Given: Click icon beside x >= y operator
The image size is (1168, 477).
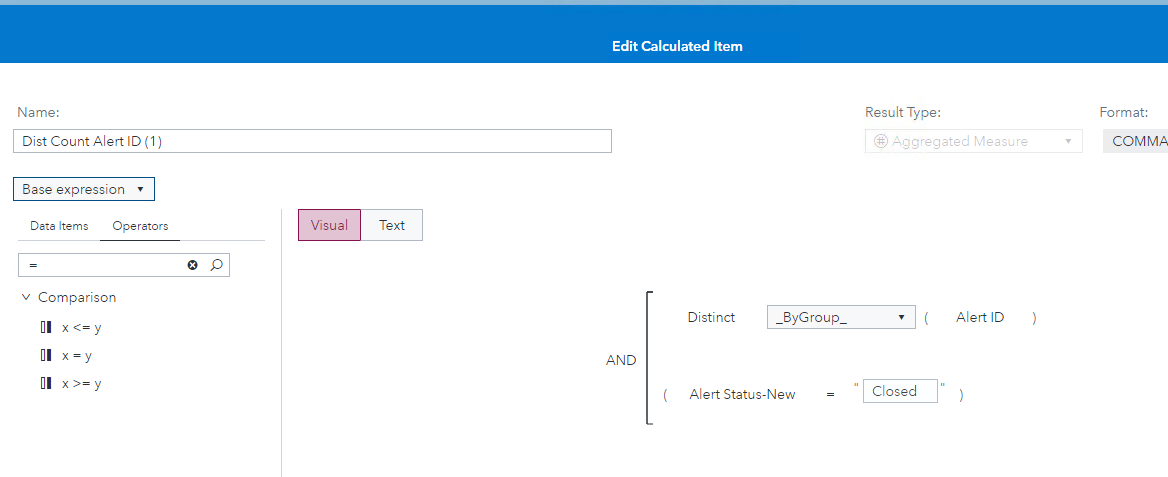Looking at the screenshot, I should point(46,383).
